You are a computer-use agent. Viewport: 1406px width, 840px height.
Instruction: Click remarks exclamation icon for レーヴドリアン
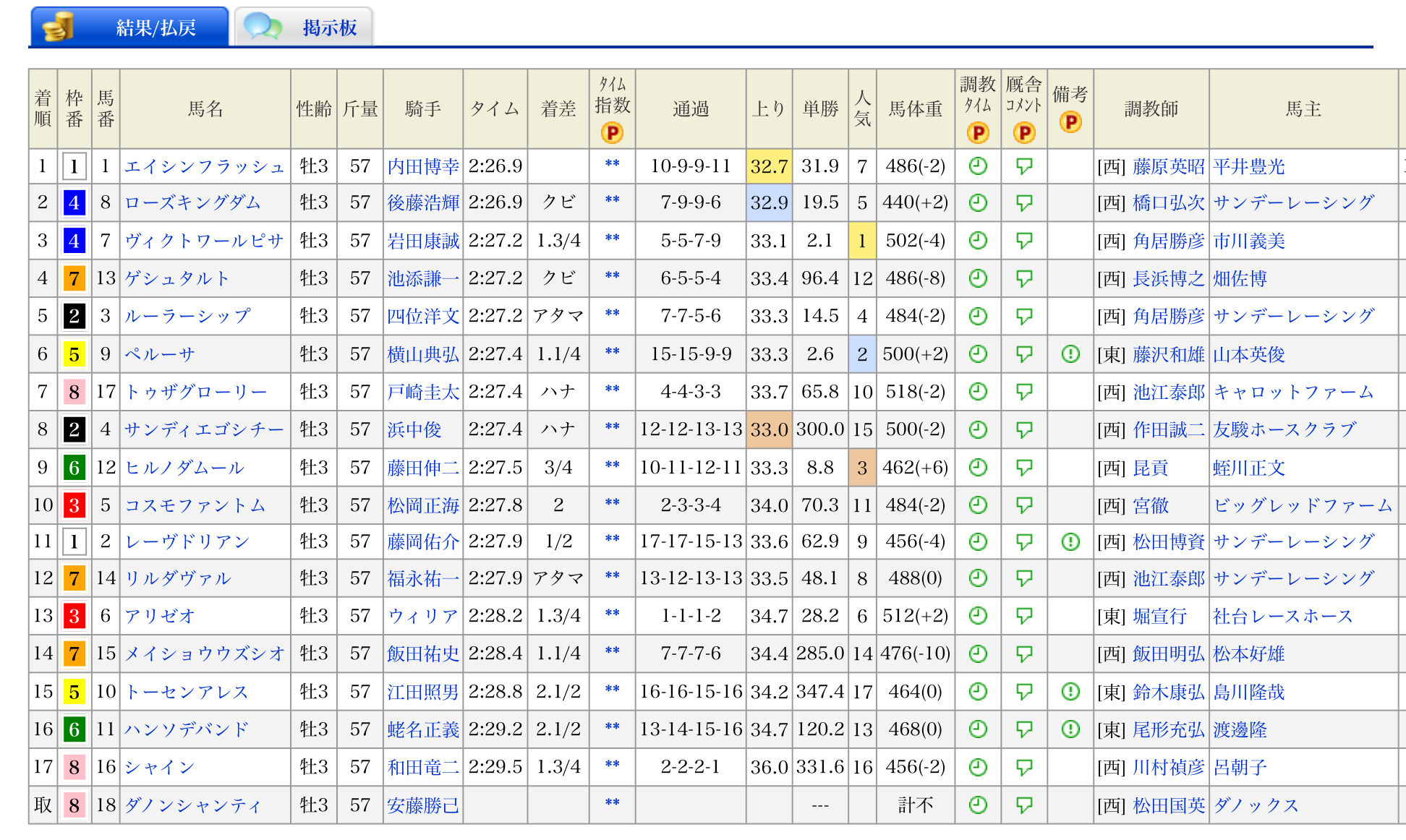coord(1070,541)
